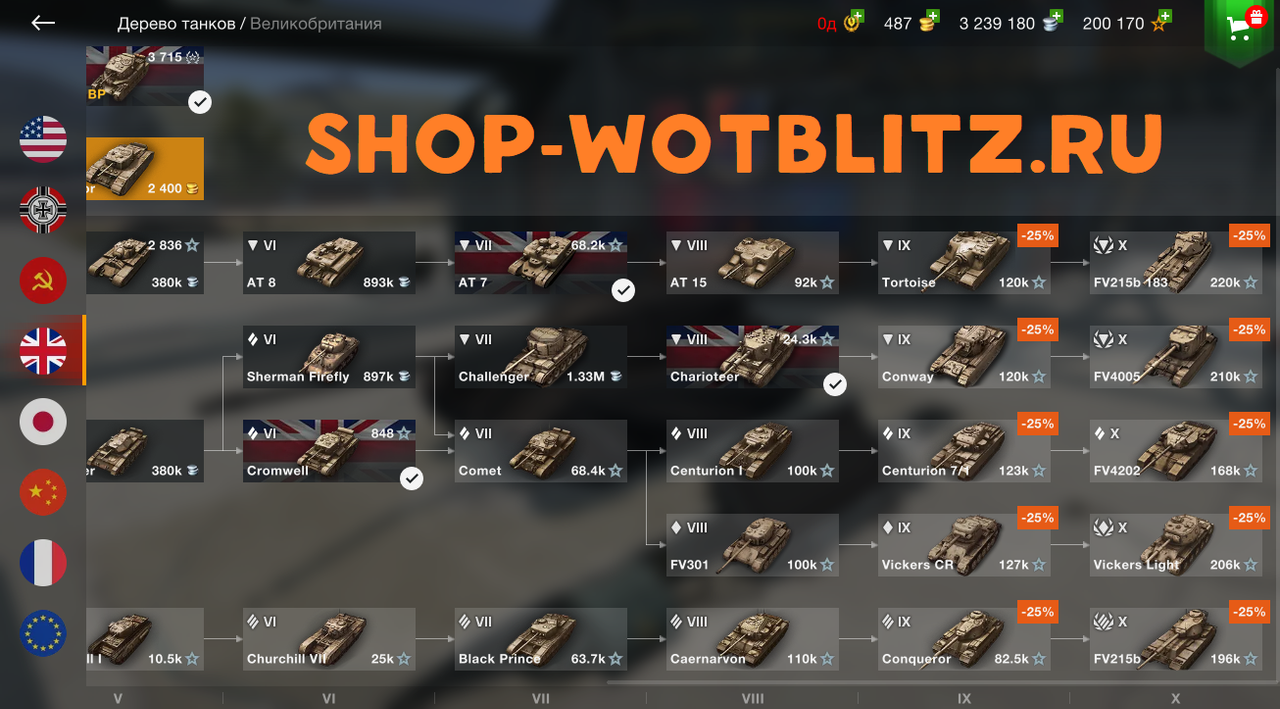The width and height of the screenshot is (1280, 709).
Task: Select the Japan nation flag
Action: click(x=43, y=421)
